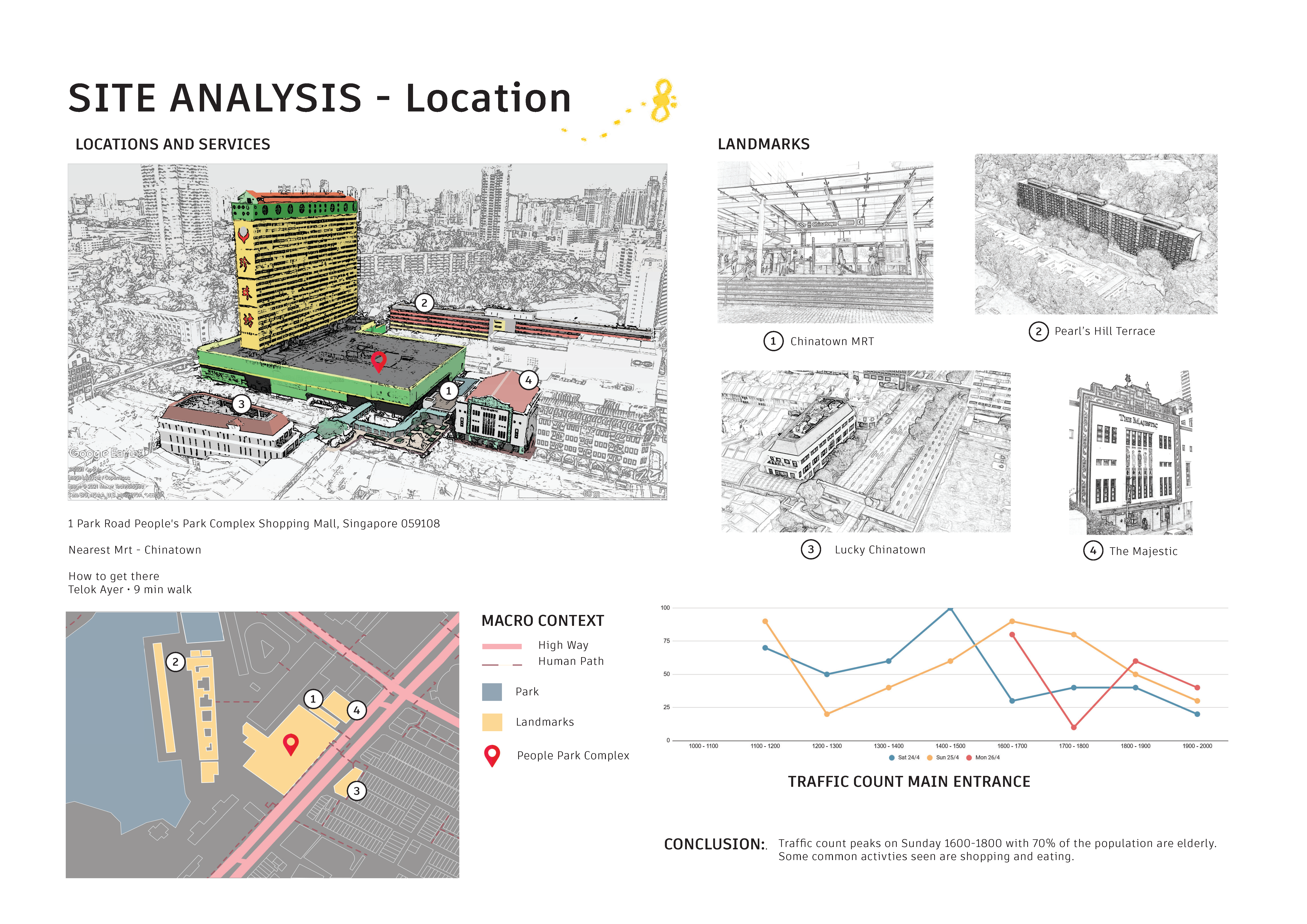The height and width of the screenshot is (924, 1307).
Task: Click the SITE ANALYSIS - Location title
Action: point(319,98)
